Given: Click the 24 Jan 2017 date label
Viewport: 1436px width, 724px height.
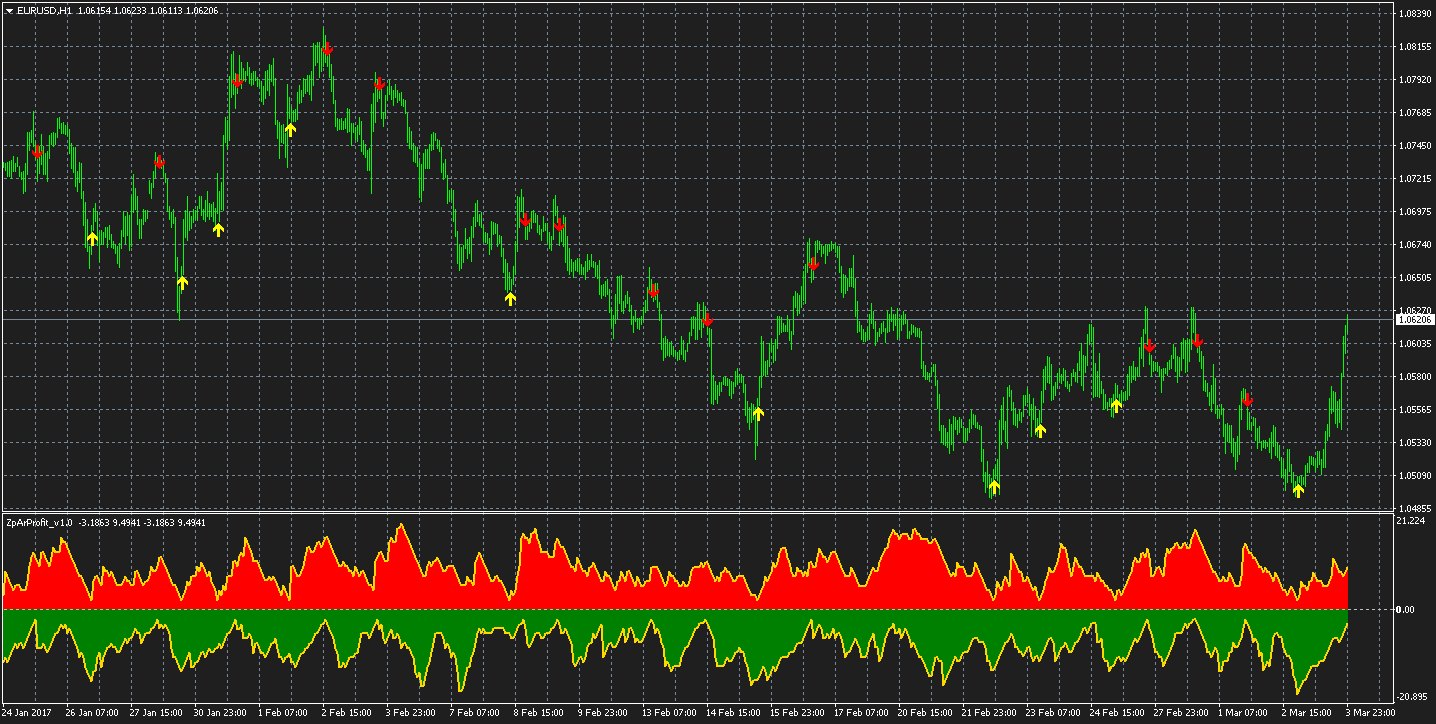Looking at the screenshot, I should click(x=27, y=714).
